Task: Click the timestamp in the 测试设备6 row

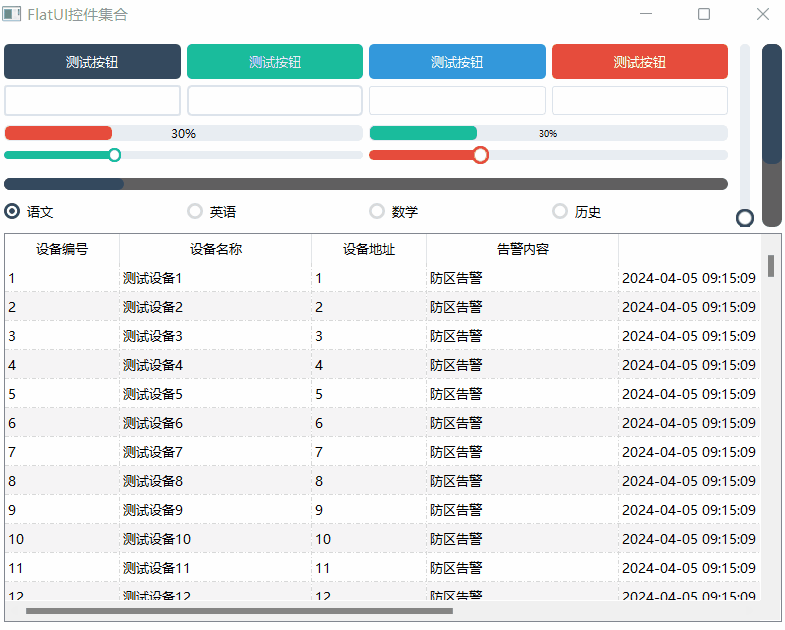Action: click(x=689, y=423)
